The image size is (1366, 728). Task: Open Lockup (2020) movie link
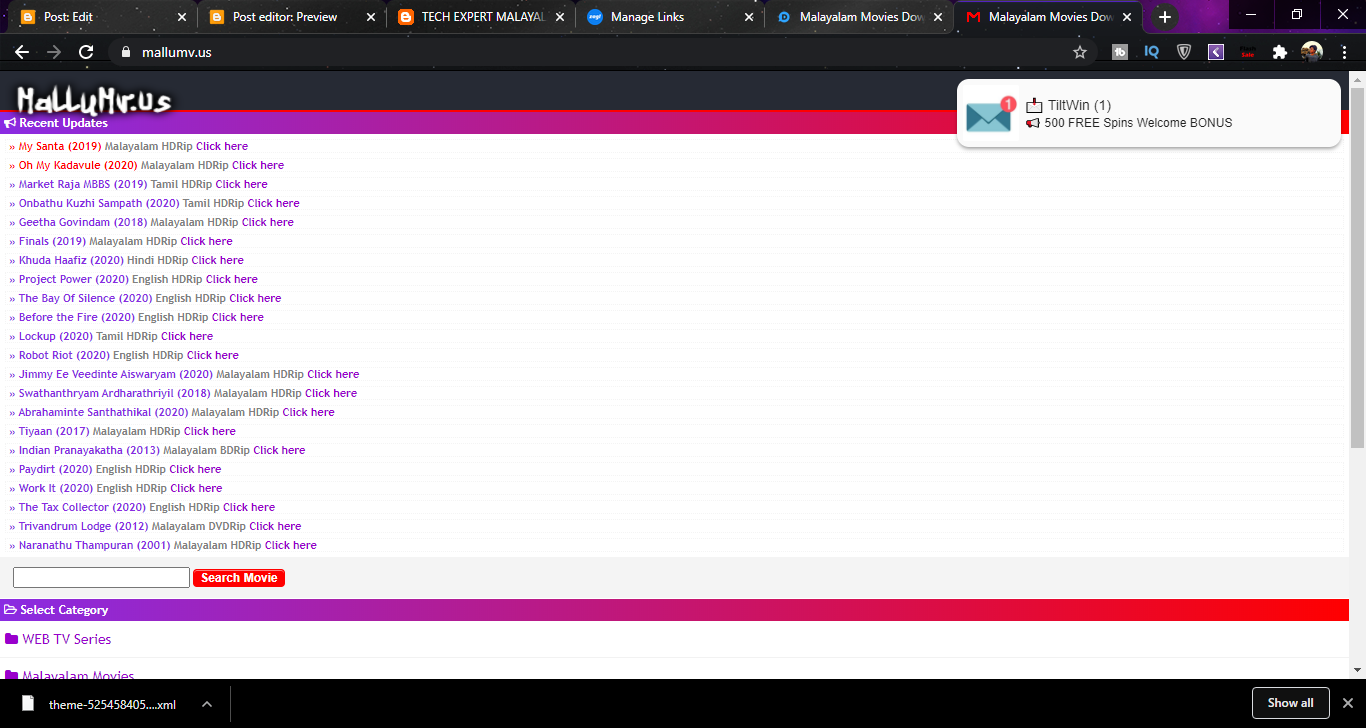(56, 336)
